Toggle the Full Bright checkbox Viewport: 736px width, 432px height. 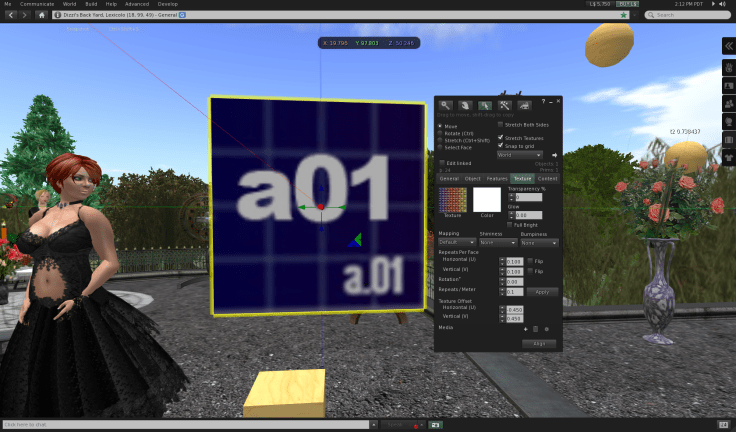pyautogui.click(x=511, y=224)
